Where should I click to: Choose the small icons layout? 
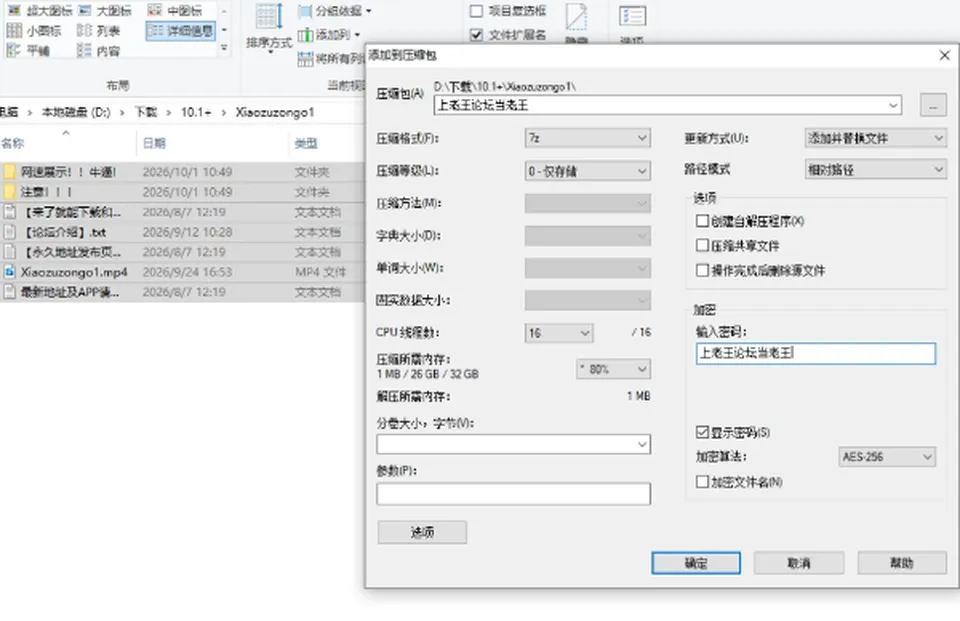pyautogui.click(x=34, y=31)
